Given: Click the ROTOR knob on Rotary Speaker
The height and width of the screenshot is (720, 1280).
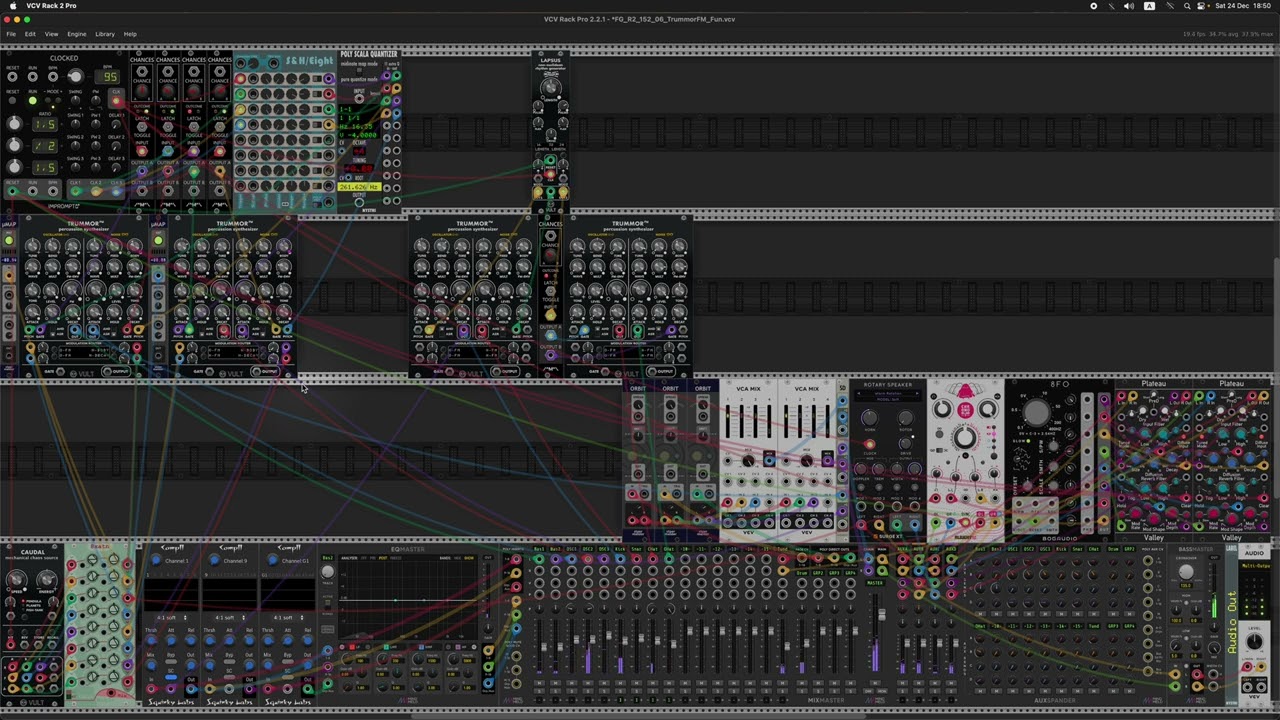Looking at the screenshot, I should click(906, 417).
